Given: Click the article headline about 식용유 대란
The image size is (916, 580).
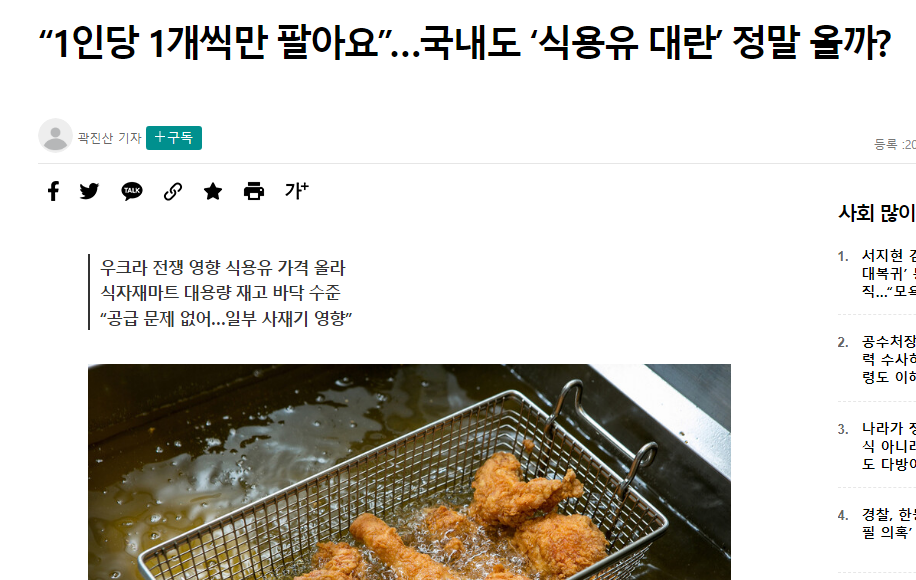Looking at the screenshot, I should (464, 42).
